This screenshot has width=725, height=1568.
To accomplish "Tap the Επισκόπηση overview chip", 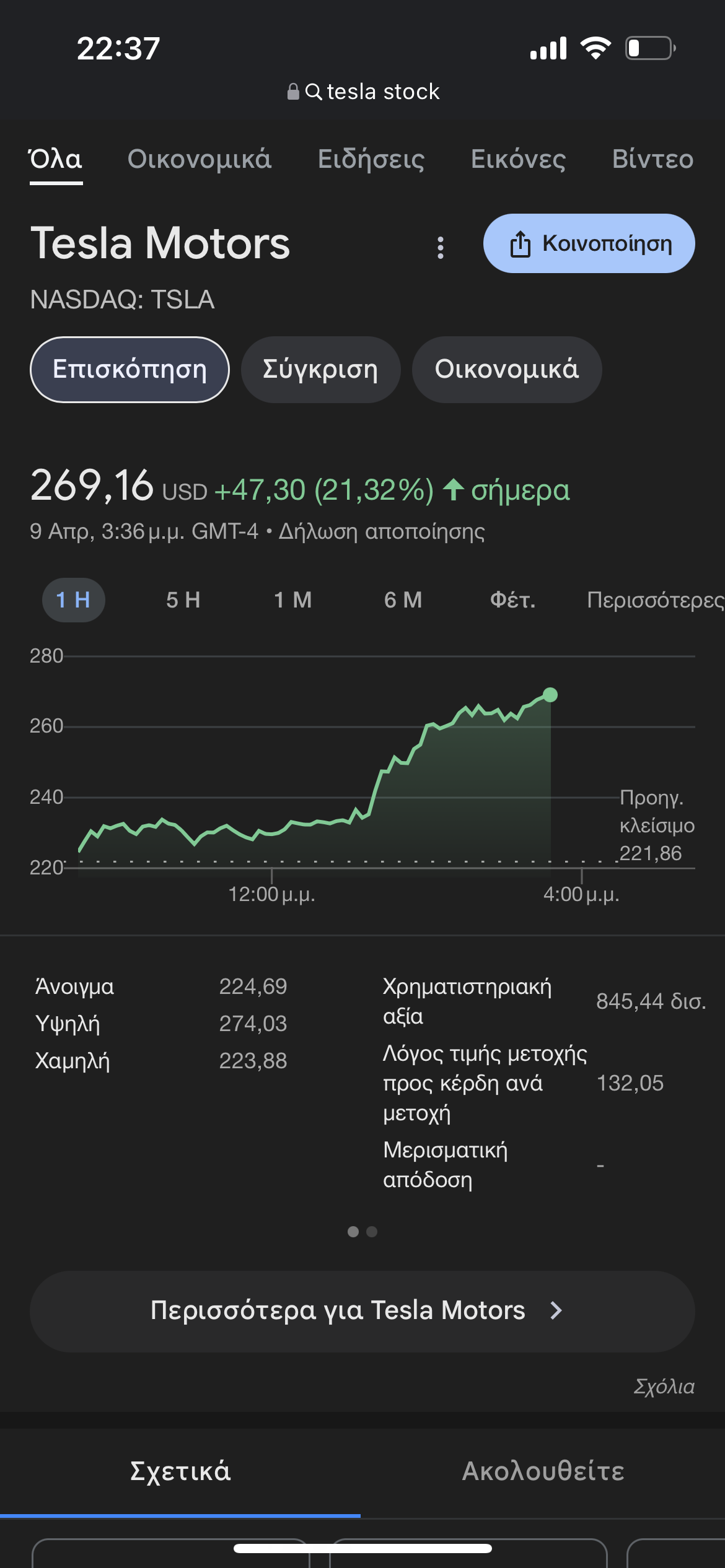I will point(130,370).
